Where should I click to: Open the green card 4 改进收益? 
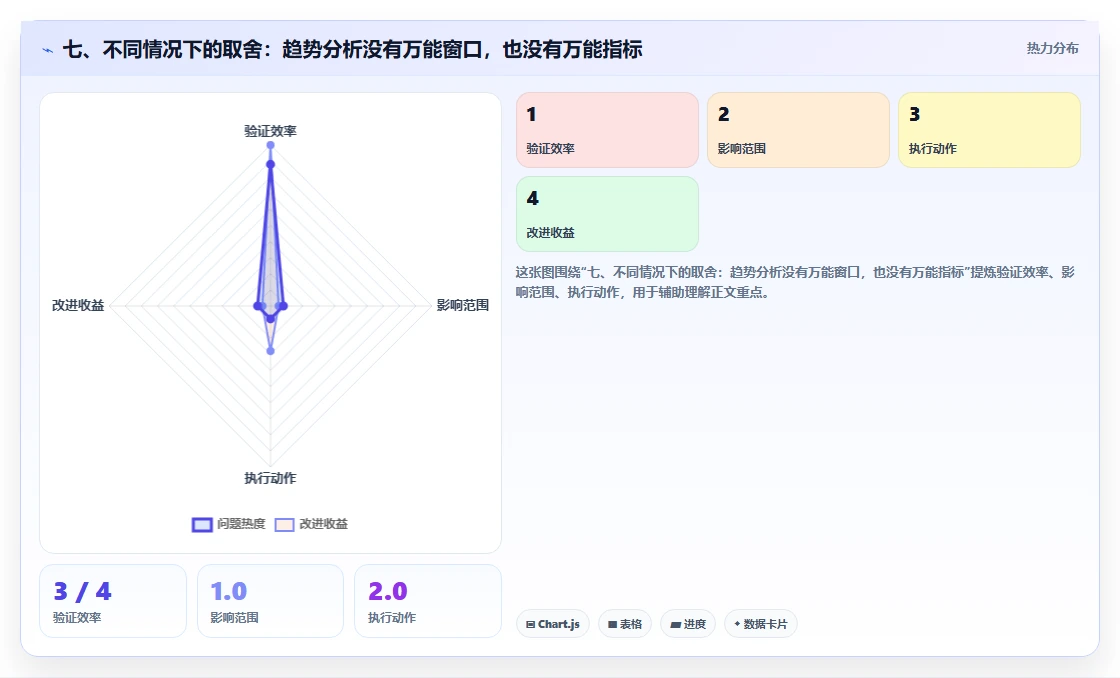pyautogui.click(x=607, y=214)
